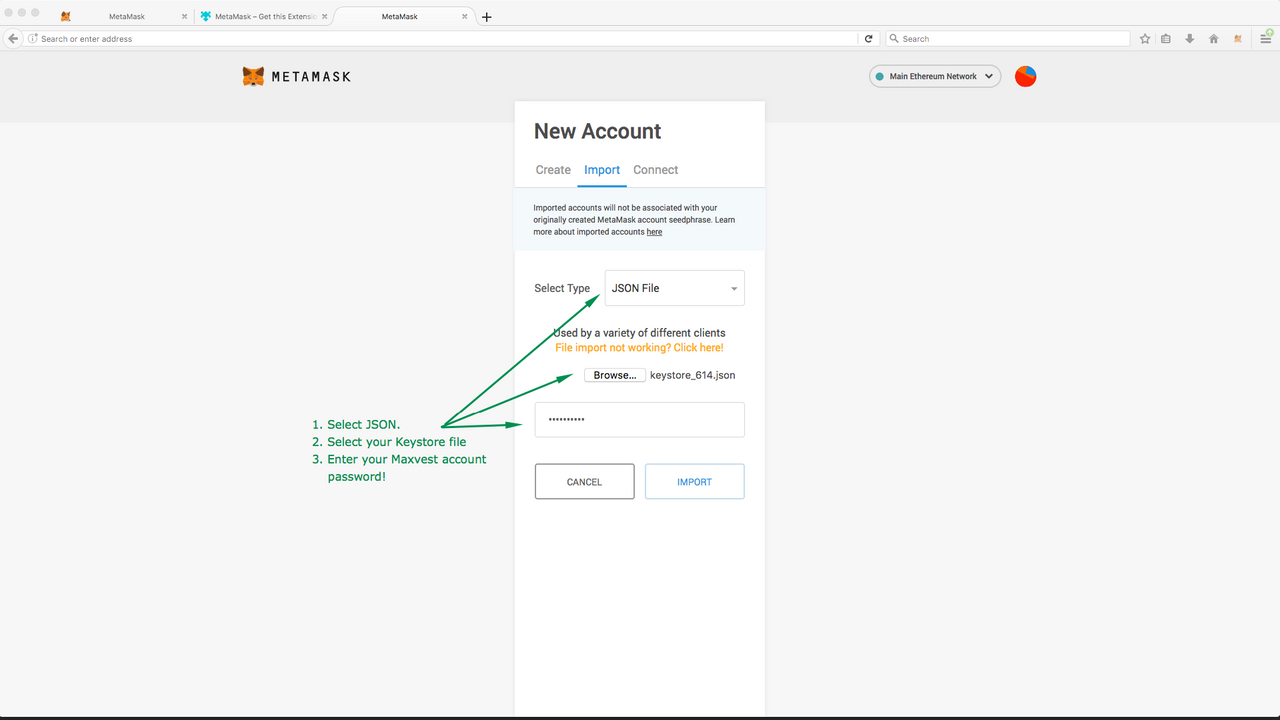Click the site info icon in address bar
The width and height of the screenshot is (1280, 720).
pyautogui.click(x=33, y=38)
